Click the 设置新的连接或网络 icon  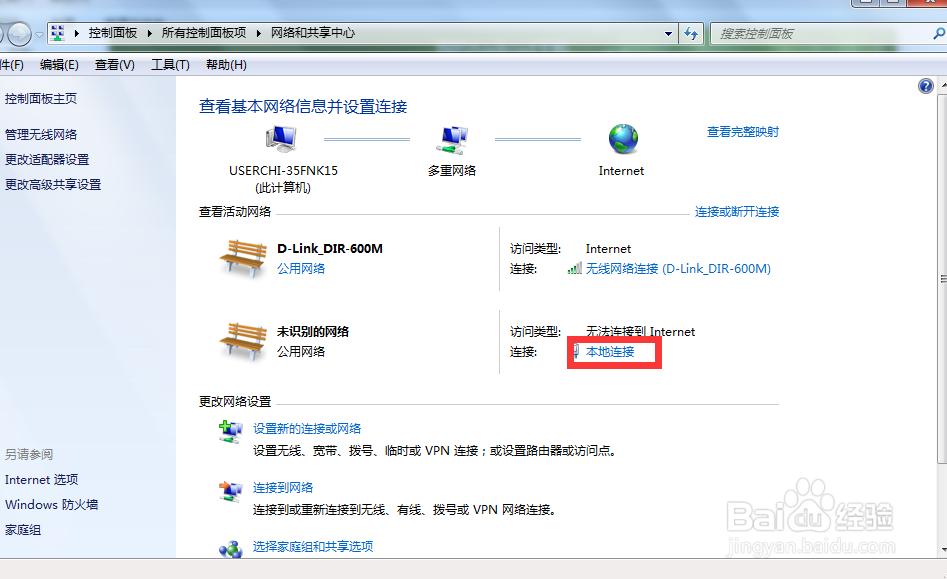(232, 431)
